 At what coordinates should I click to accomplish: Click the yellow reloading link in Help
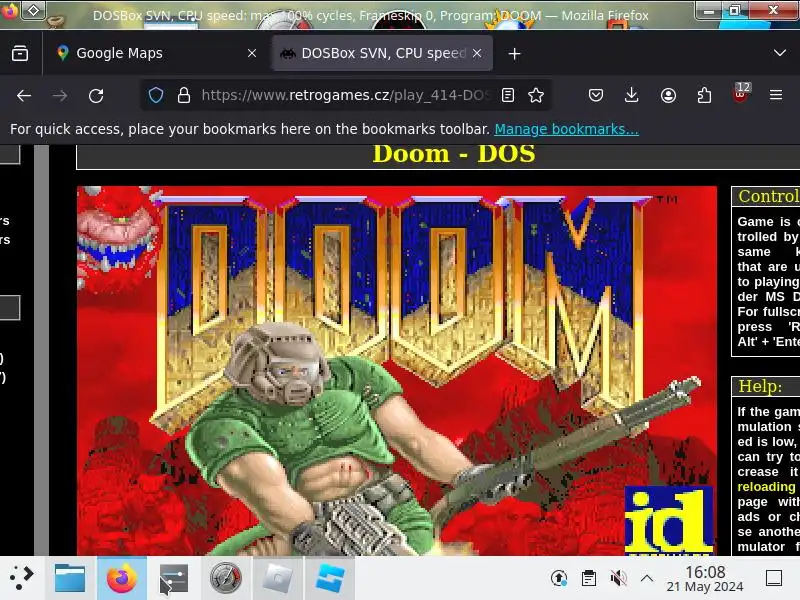click(x=766, y=487)
